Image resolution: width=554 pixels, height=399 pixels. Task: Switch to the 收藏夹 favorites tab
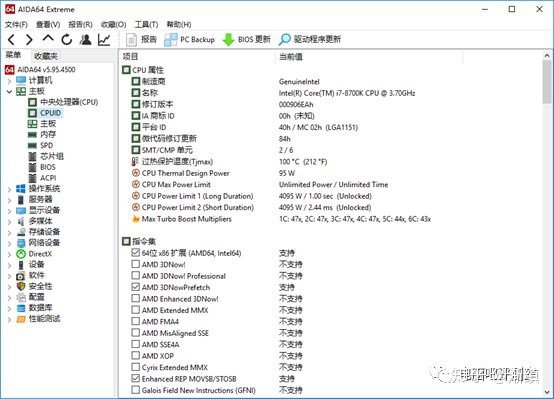pyautogui.click(x=46, y=56)
